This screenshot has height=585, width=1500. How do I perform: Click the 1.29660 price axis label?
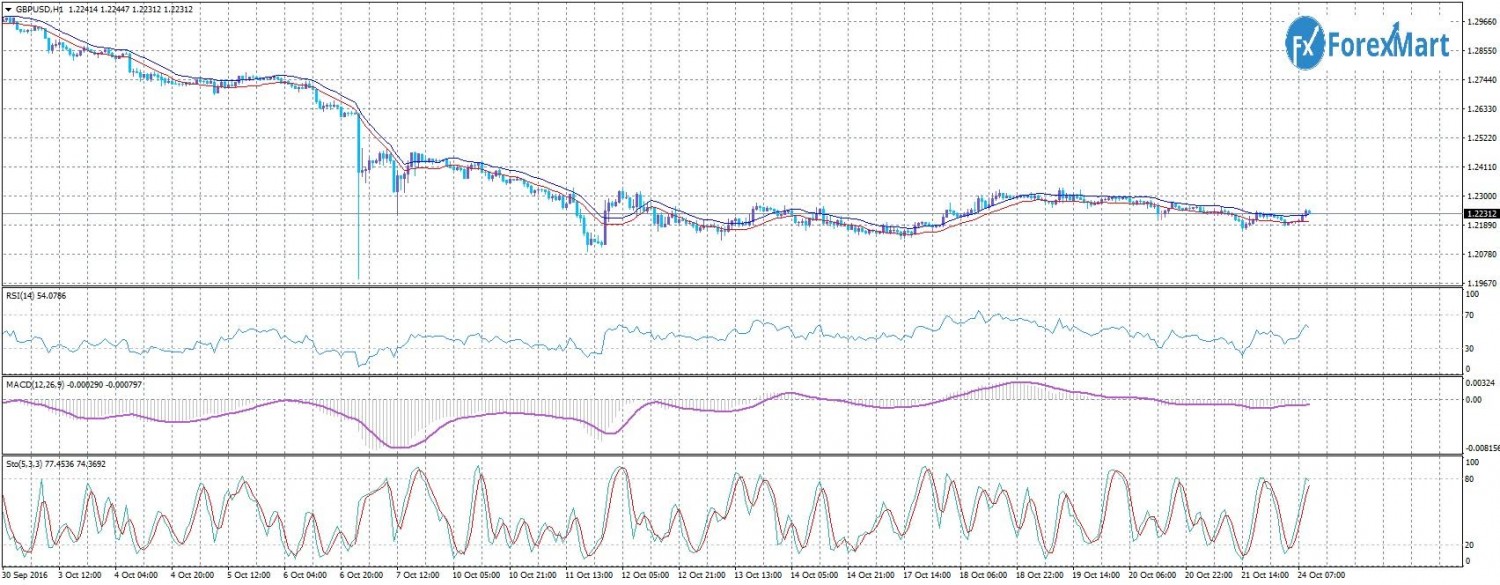point(1480,20)
